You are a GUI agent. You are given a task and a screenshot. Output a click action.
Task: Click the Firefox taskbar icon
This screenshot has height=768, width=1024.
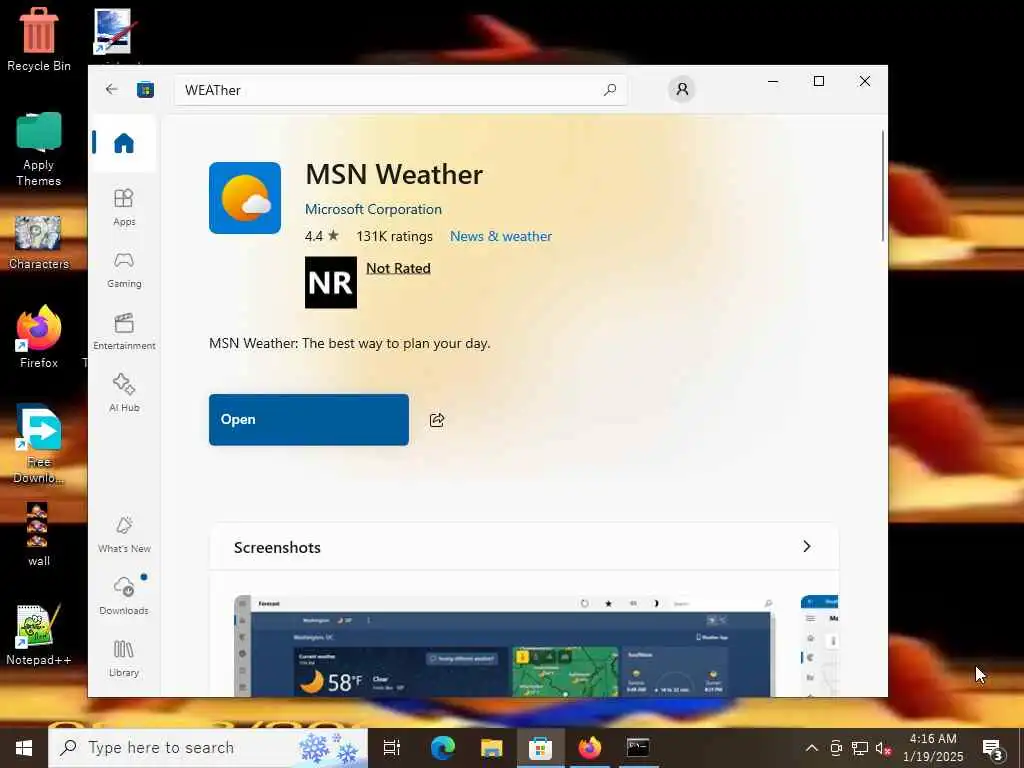[x=589, y=748]
